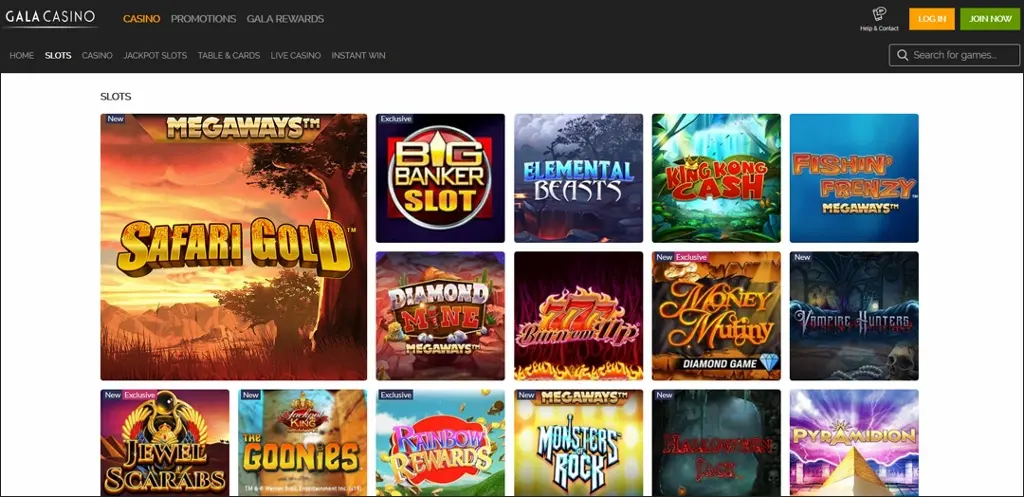Click the Exclusive badge on Rainbow Rewards
The width and height of the screenshot is (1024, 497).
click(396, 395)
